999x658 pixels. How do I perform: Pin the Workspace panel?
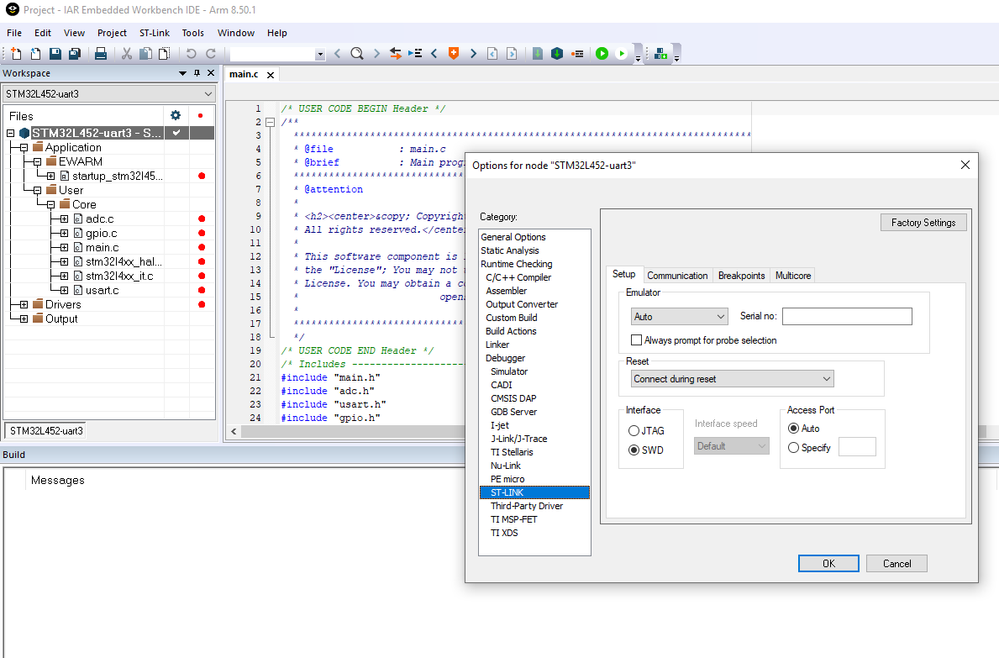coord(197,73)
